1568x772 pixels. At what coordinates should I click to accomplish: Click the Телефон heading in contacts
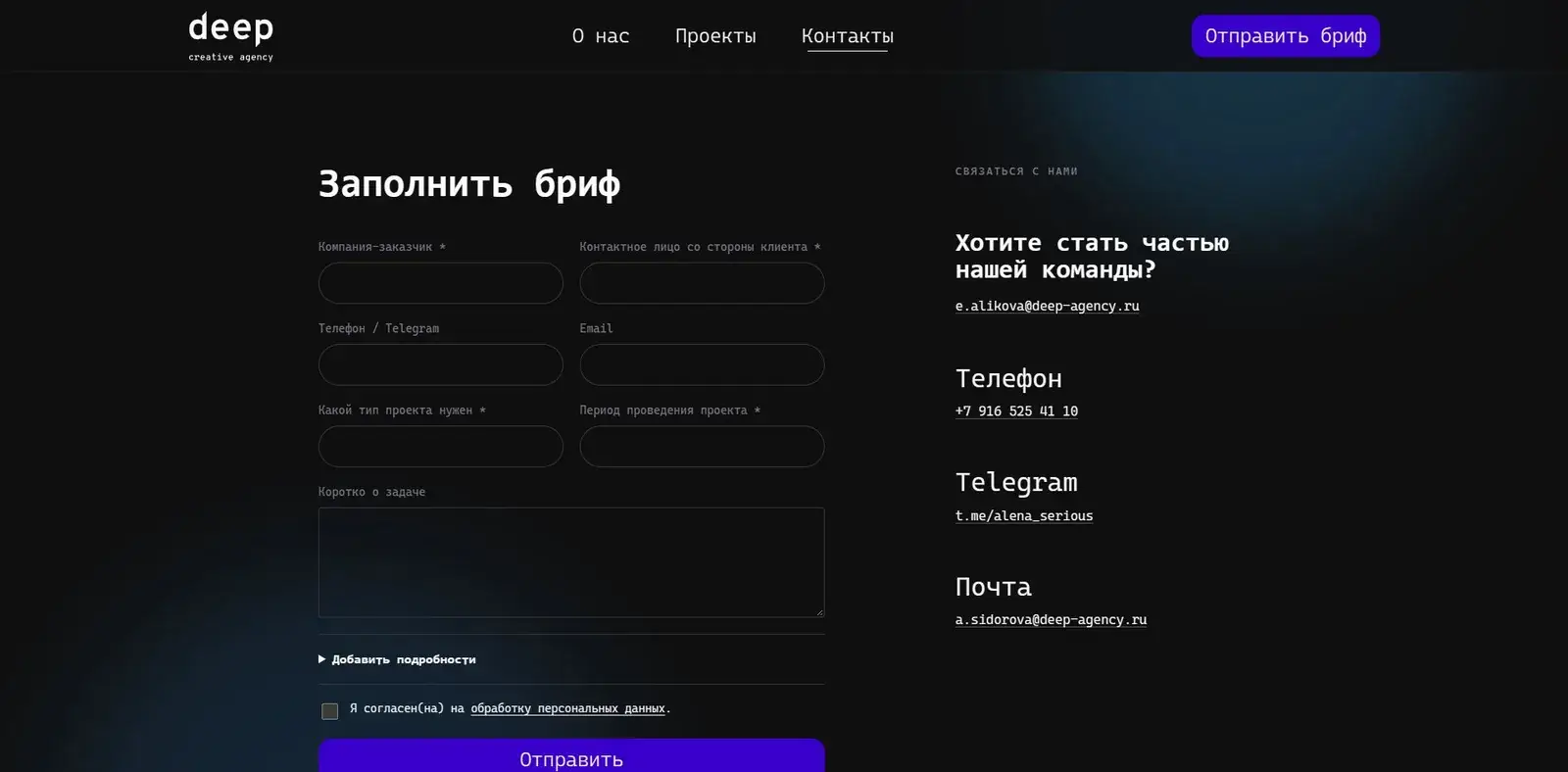point(1008,378)
